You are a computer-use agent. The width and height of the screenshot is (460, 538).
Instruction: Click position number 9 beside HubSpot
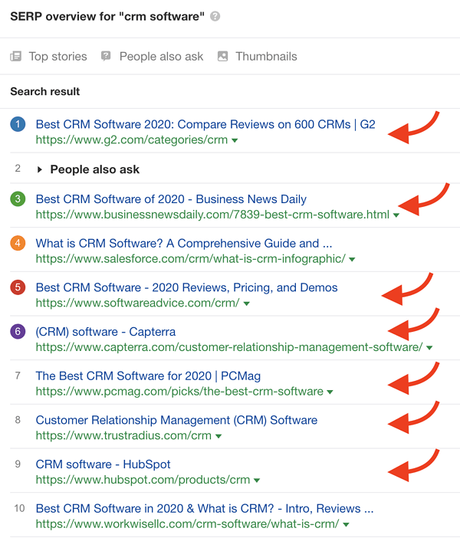click(x=18, y=464)
